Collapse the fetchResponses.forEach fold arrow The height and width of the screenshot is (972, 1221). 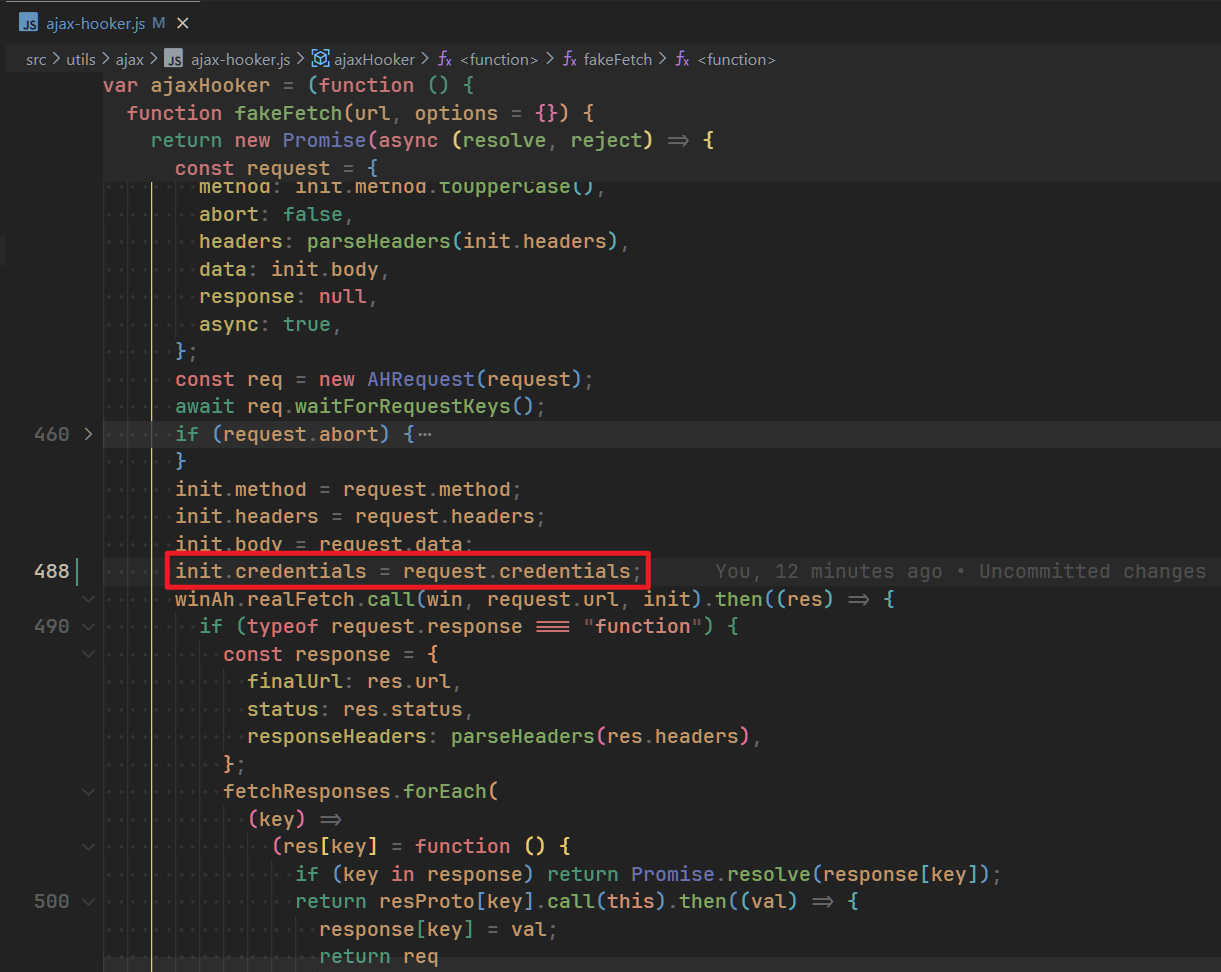click(88, 791)
